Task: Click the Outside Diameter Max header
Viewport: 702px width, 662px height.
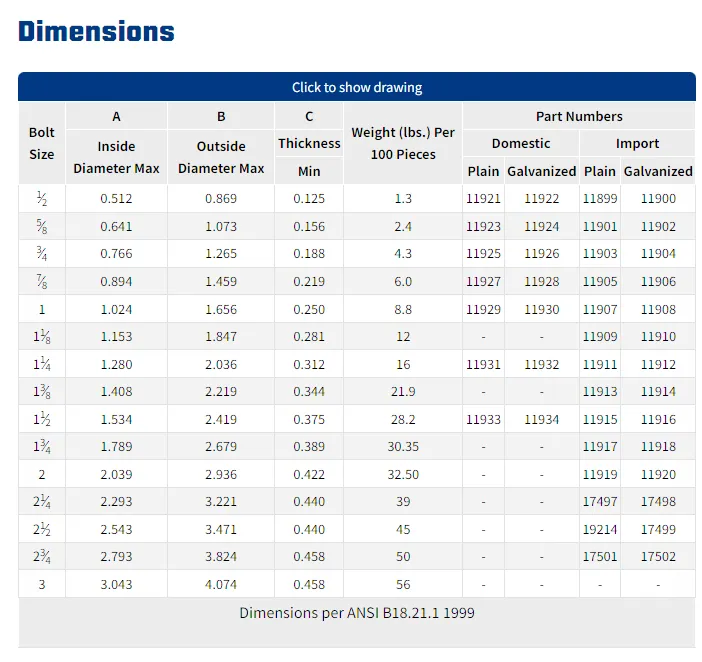Action: tap(221, 157)
